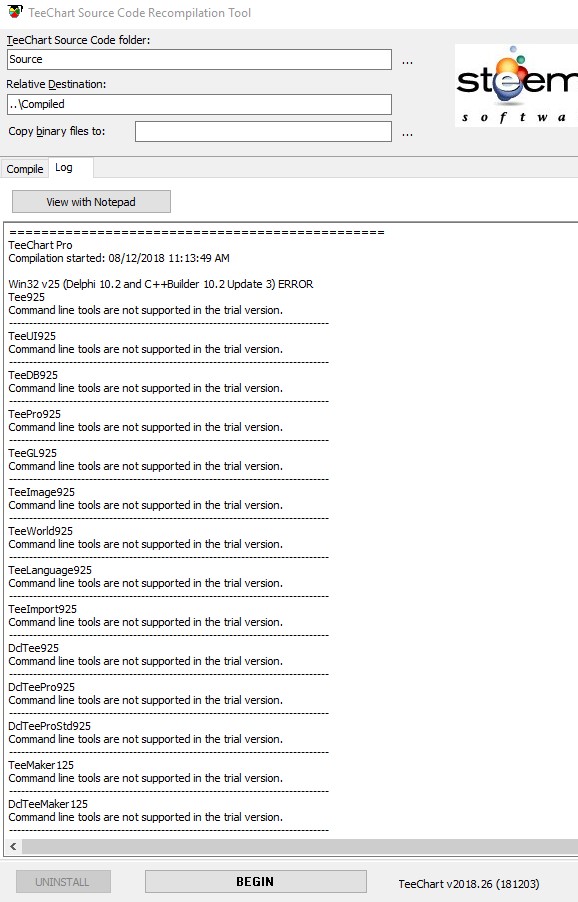578x902 pixels.
Task: Click the 'Tee925' log line
Action: click(26, 297)
